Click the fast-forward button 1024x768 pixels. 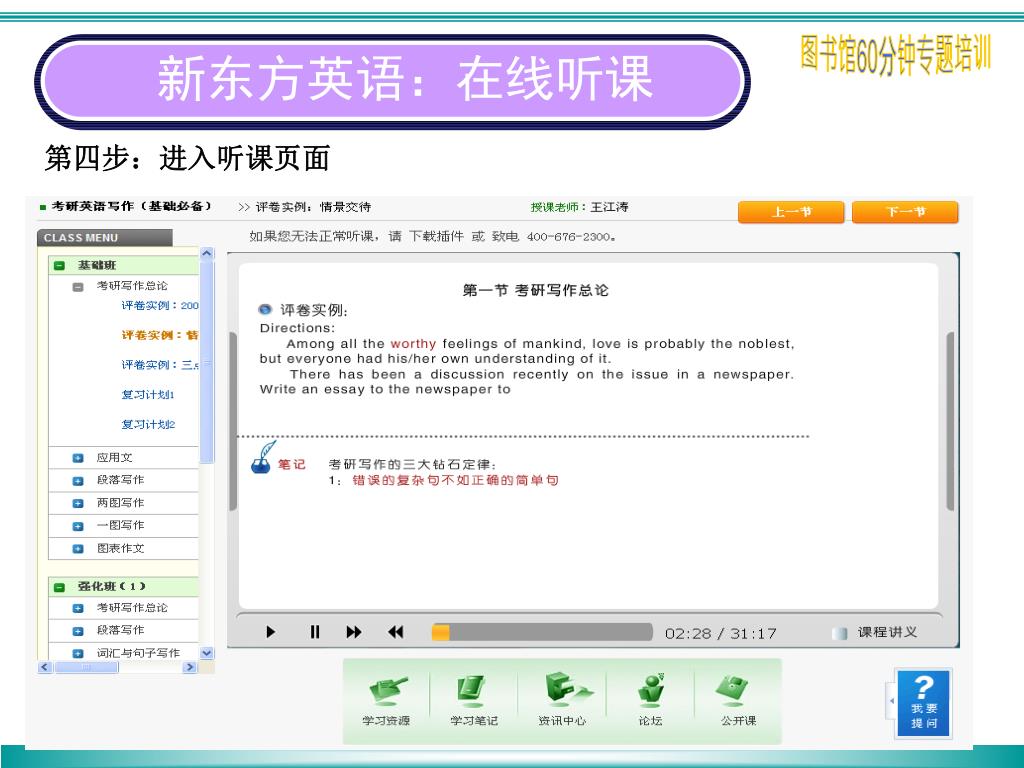[354, 632]
